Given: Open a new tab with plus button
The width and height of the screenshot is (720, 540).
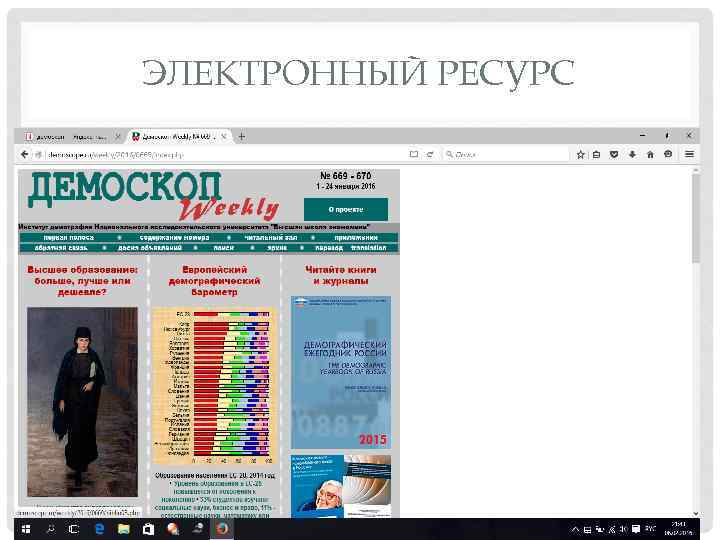Looking at the screenshot, I should [x=242, y=136].
